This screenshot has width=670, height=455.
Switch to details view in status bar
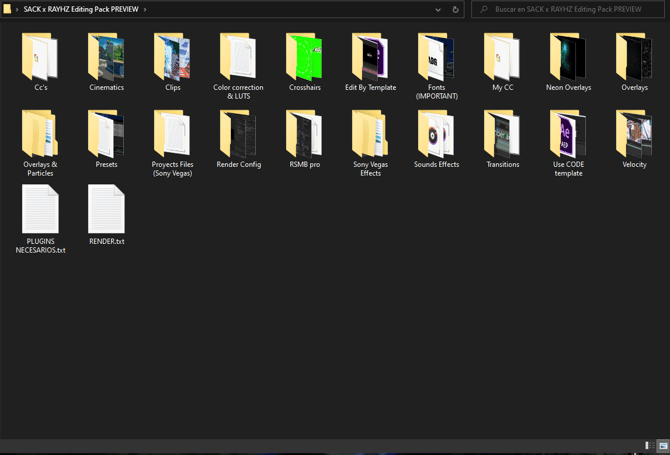pos(649,446)
